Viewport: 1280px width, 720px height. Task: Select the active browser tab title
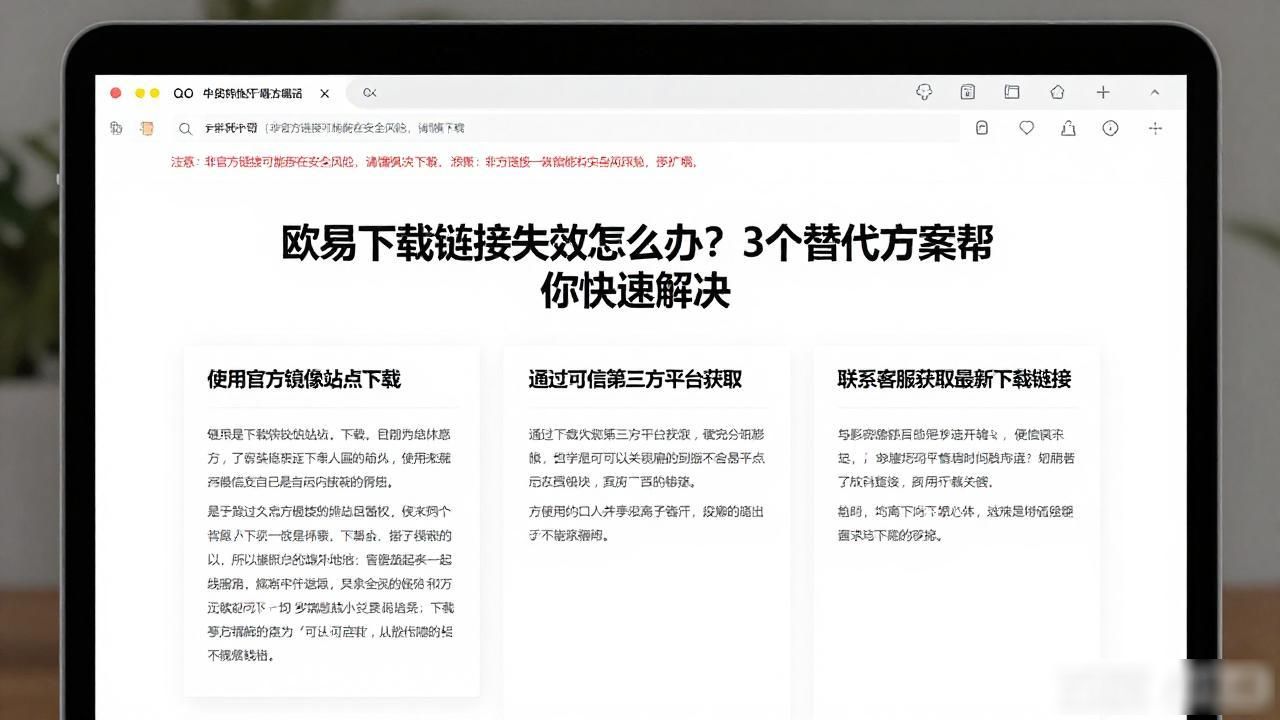(252, 93)
